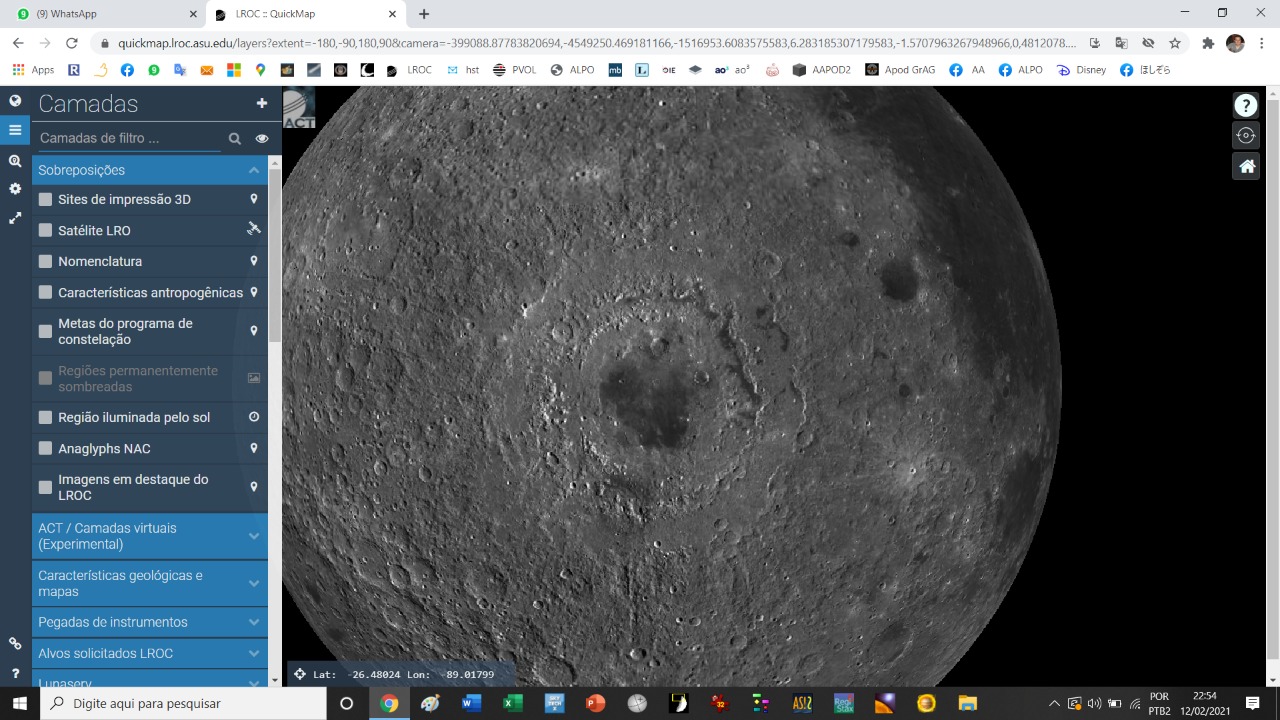Open the Chrome extensions puzzle icon

pos(1208,43)
